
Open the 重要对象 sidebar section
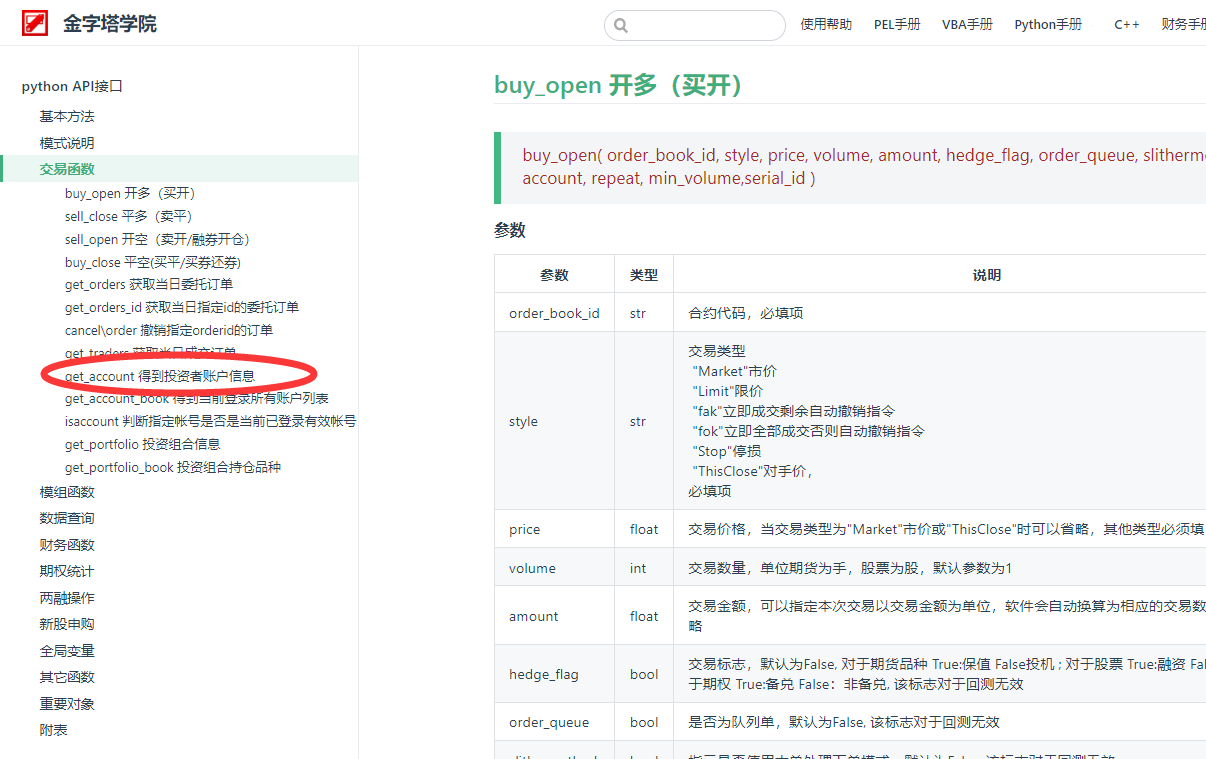pyautogui.click(x=67, y=704)
